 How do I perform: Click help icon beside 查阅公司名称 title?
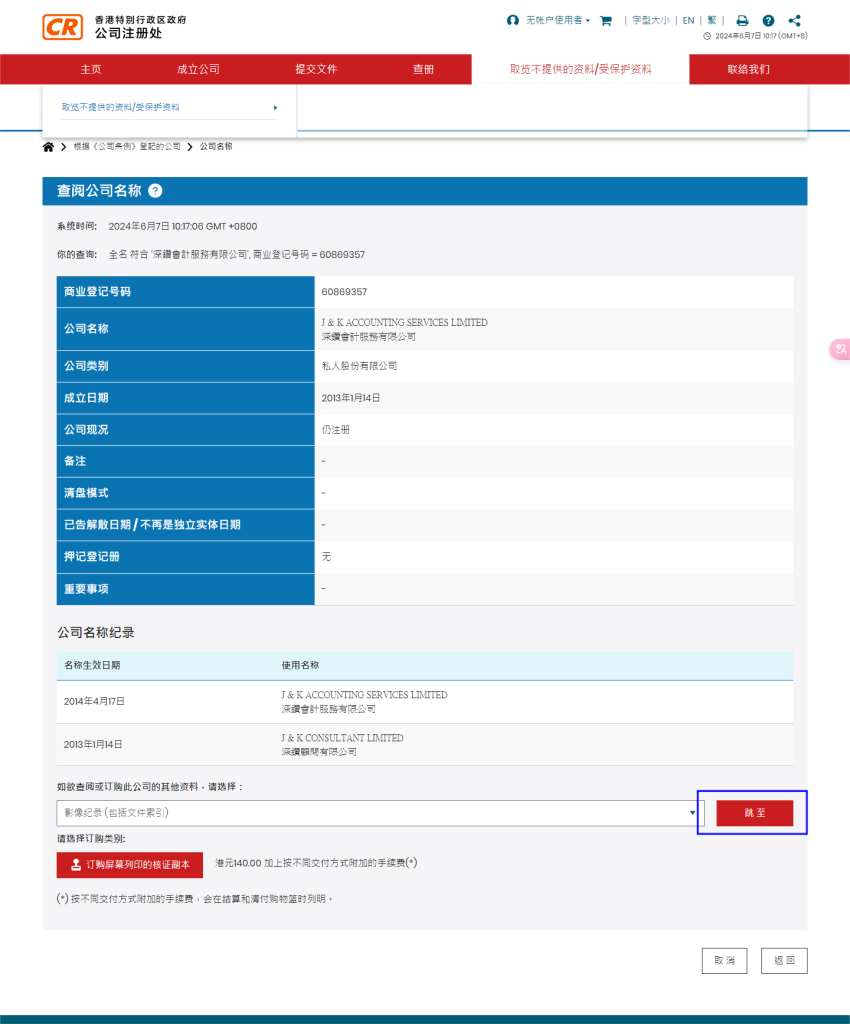point(155,191)
